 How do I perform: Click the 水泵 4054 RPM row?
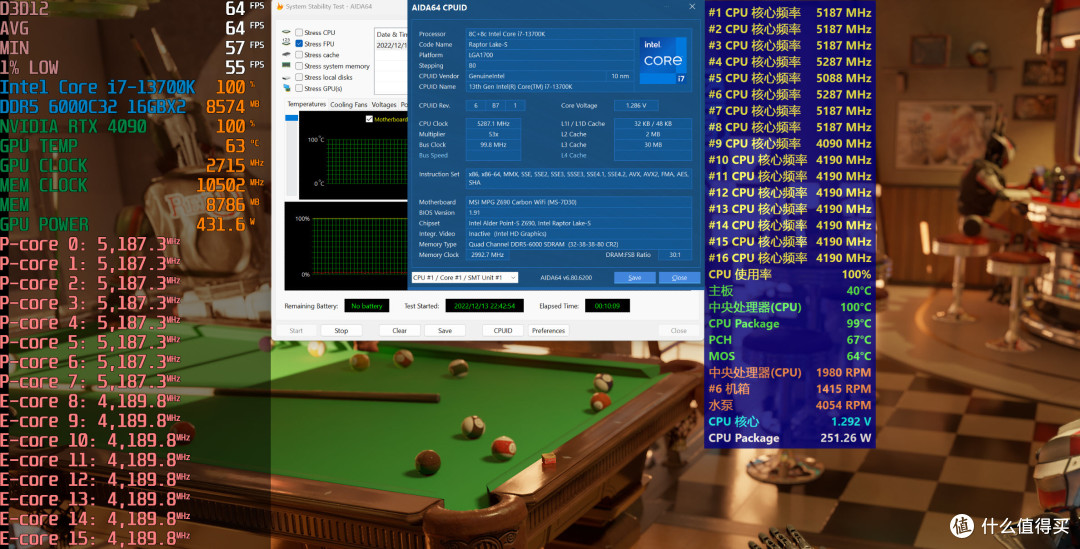click(x=789, y=405)
